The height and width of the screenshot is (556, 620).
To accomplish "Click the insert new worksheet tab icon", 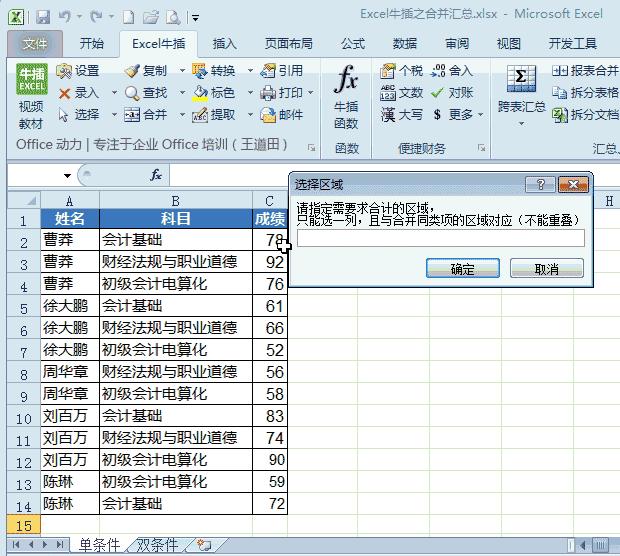I will 204,545.
